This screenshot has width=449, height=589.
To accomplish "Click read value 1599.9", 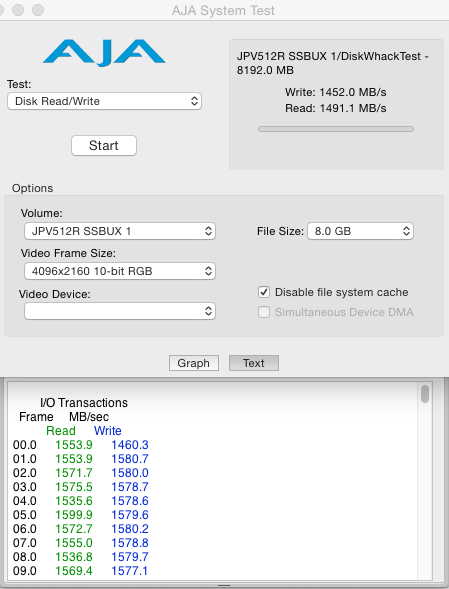I will (x=74, y=515).
